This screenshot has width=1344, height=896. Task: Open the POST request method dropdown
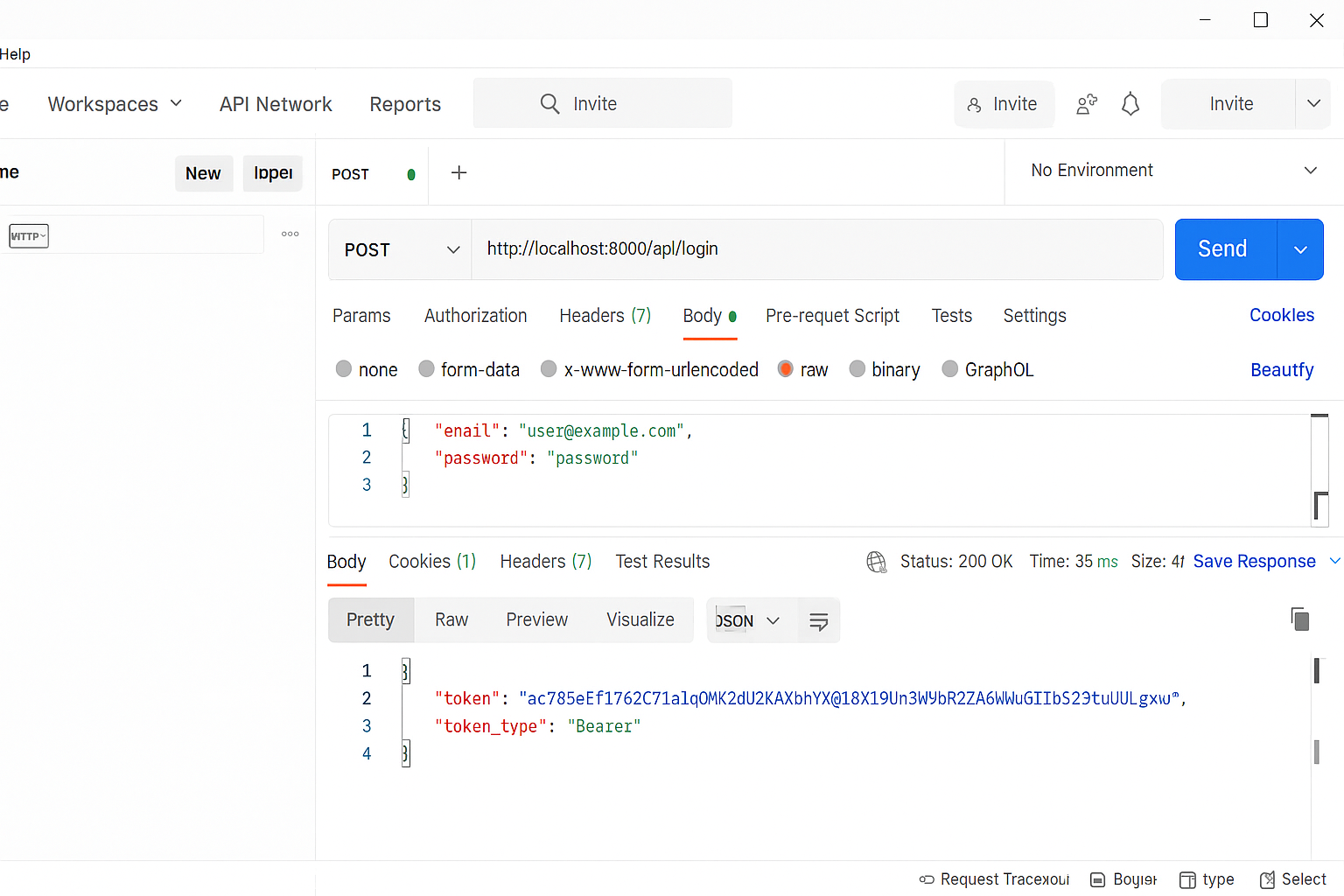[x=399, y=249]
